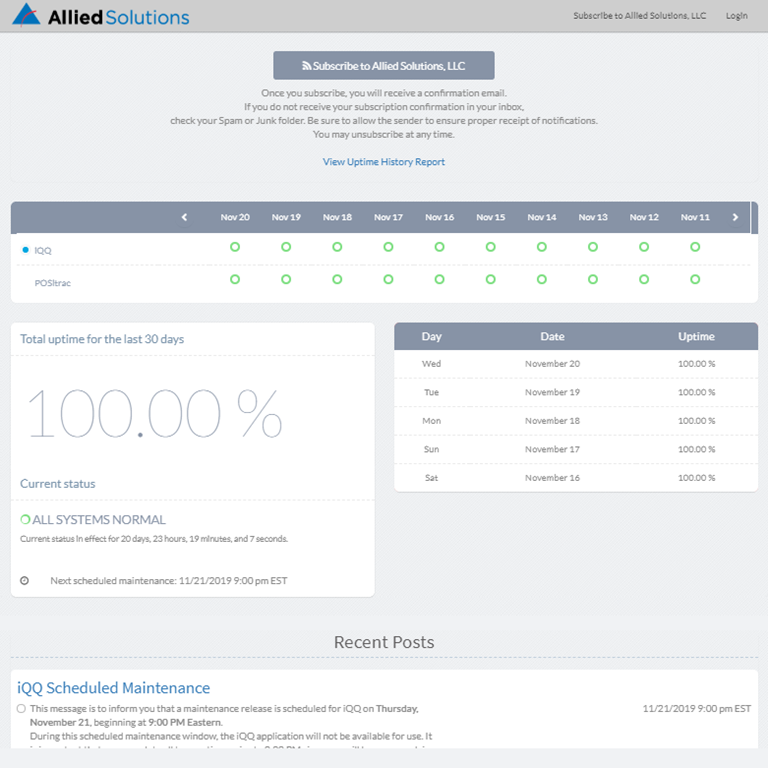Go to previous dates with left chevron
Image resolution: width=768 pixels, height=768 pixels.
click(x=184, y=217)
